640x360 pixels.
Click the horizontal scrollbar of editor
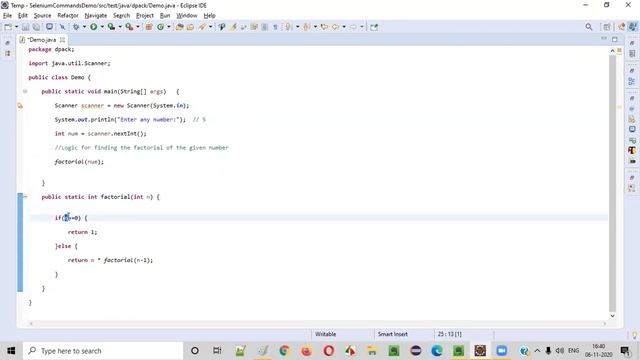(318, 324)
